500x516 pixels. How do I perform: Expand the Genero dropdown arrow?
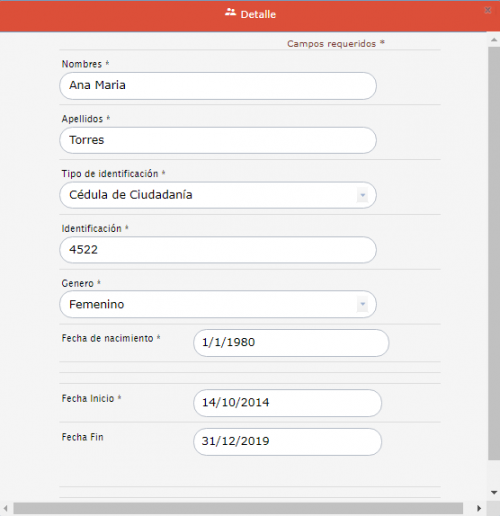click(362, 304)
